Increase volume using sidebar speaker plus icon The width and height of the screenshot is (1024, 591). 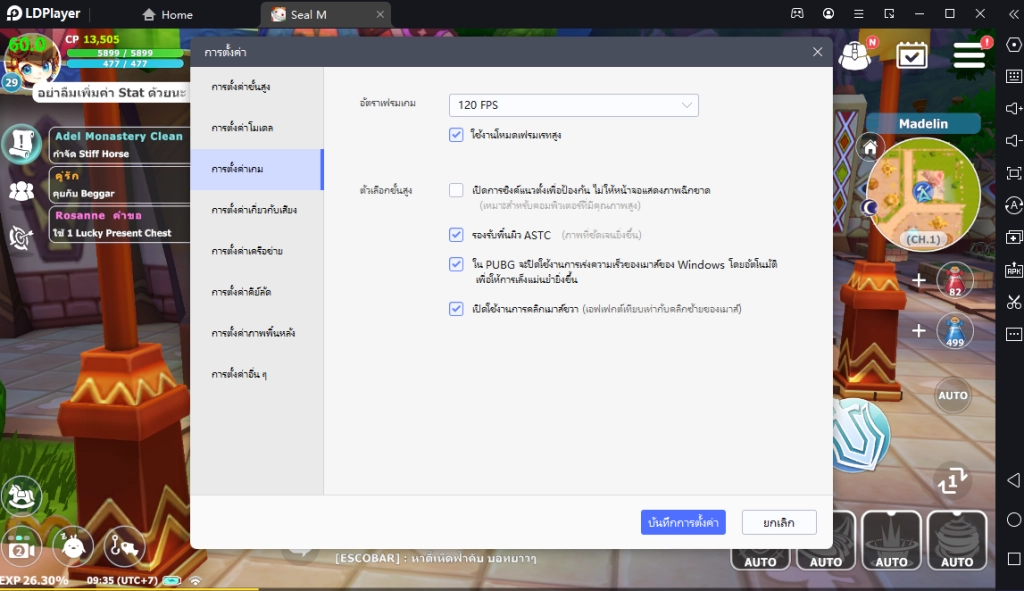1014,108
